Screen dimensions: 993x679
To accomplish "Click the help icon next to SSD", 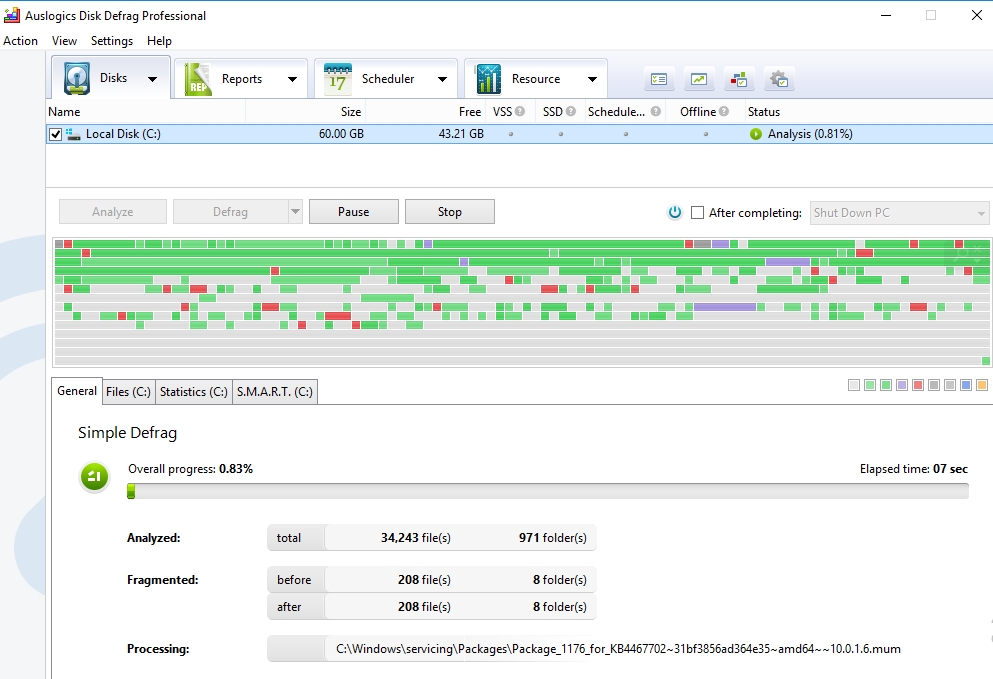I will [571, 111].
